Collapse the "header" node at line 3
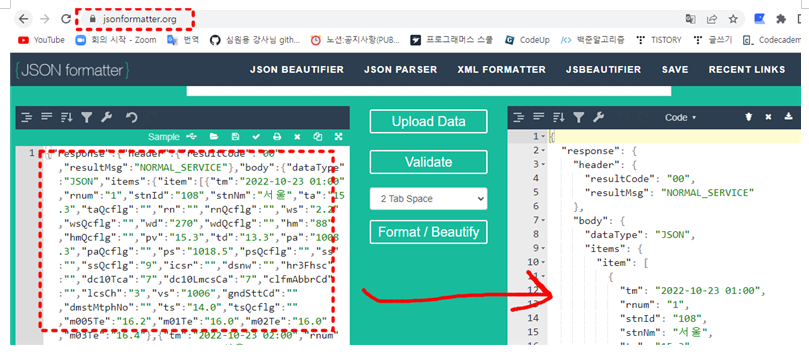This screenshot has width=809, height=364. point(543,164)
